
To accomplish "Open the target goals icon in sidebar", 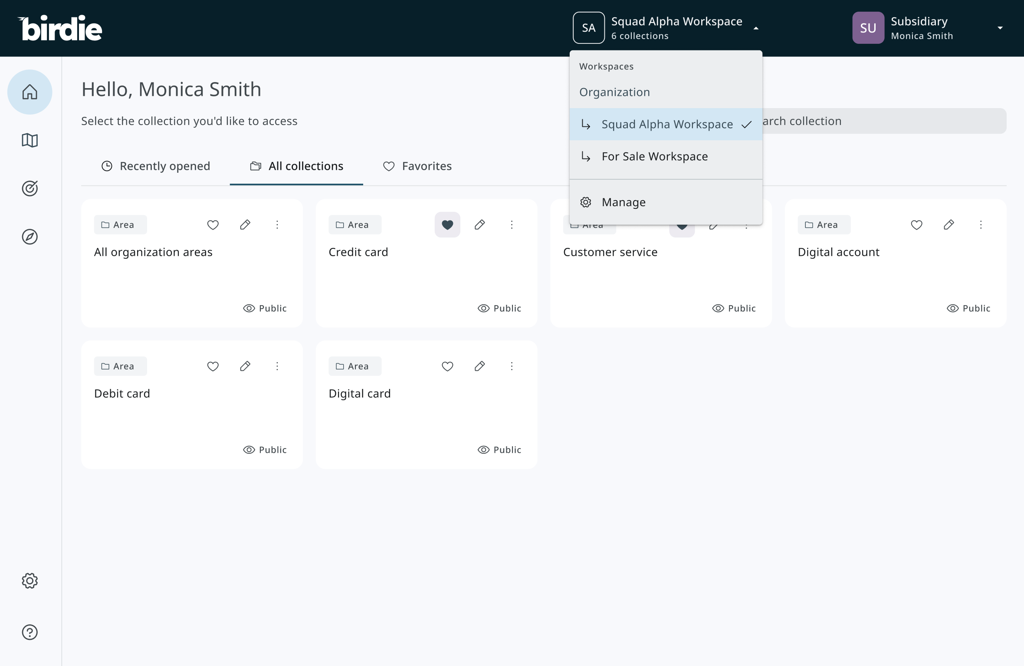I will (30, 189).
